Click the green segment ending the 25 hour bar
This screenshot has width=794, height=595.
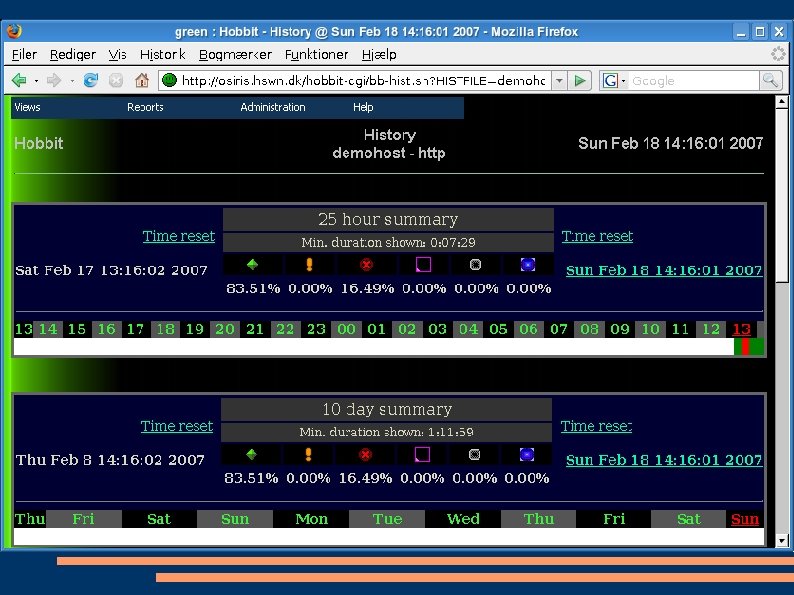[x=756, y=347]
